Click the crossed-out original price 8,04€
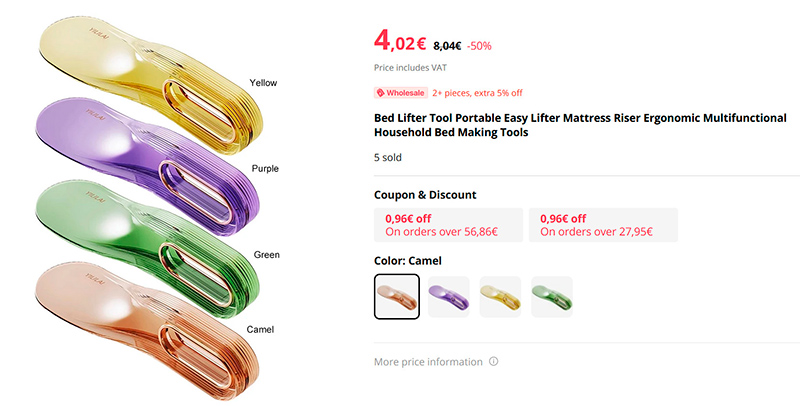This screenshot has width=800, height=406. coord(446,45)
